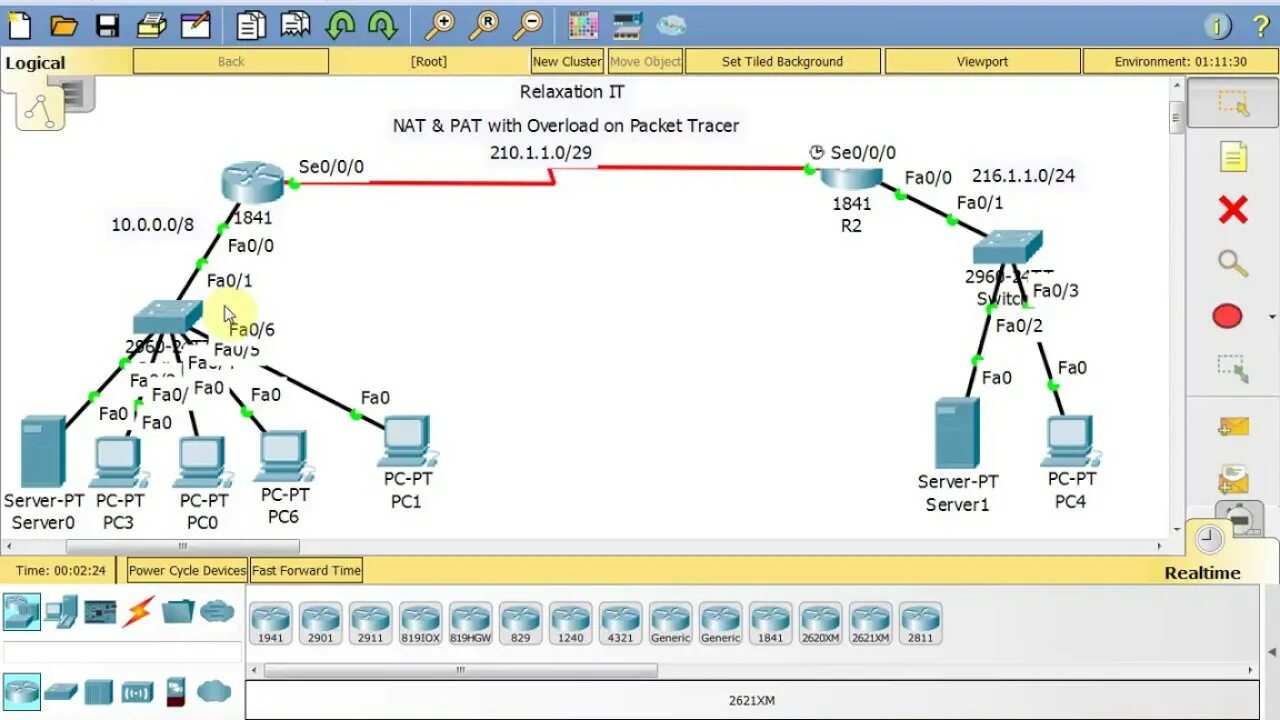Click Add Simple PDU envelope icon
This screenshot has width=1280, height=720.
1233,428
